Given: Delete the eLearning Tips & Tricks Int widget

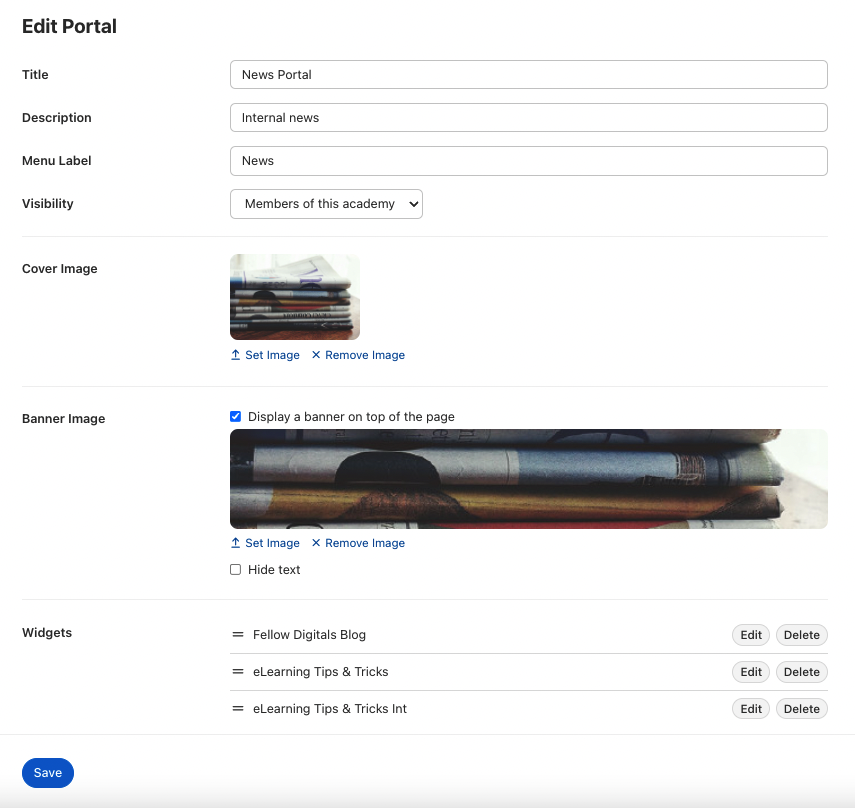Looking at the screenshot, I should click(802, 709).
